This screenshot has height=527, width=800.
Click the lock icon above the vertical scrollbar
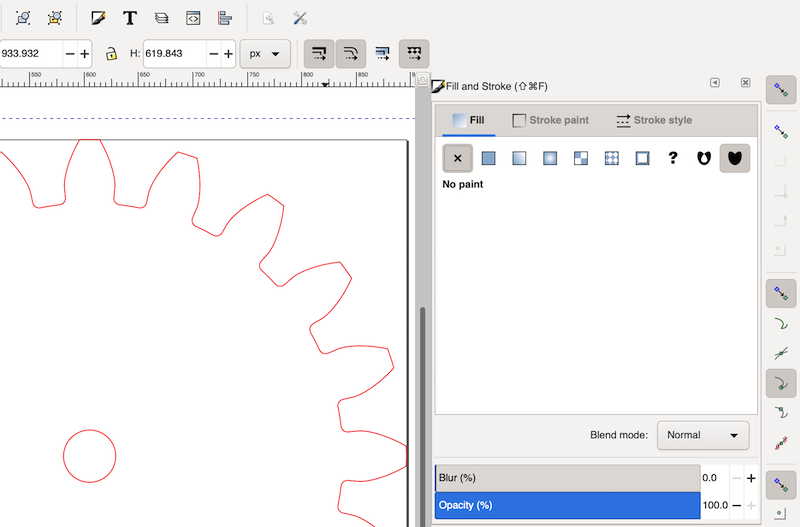click(422, 79)
